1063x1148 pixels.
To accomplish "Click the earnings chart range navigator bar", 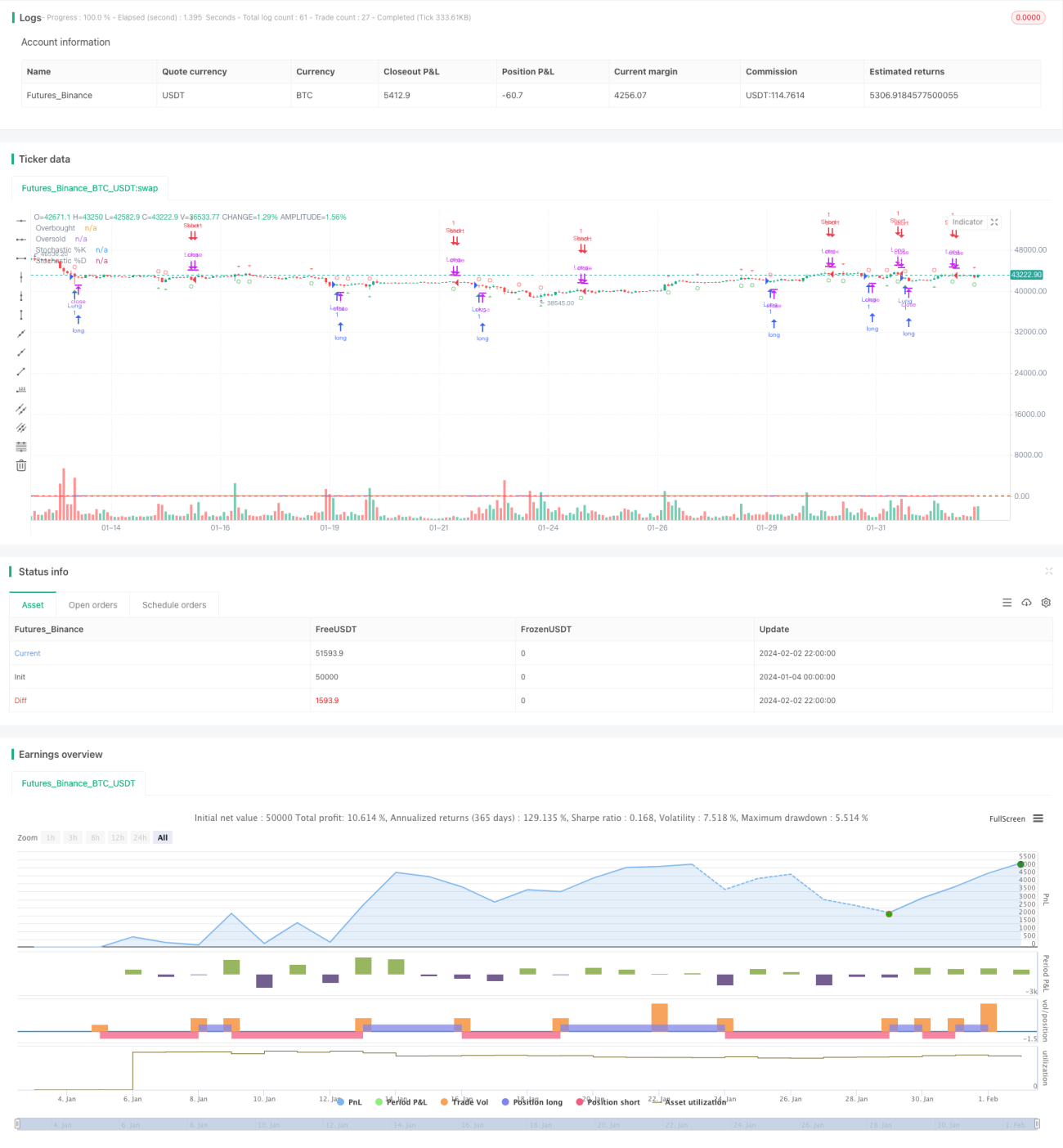I will (x=527, y=1124).
